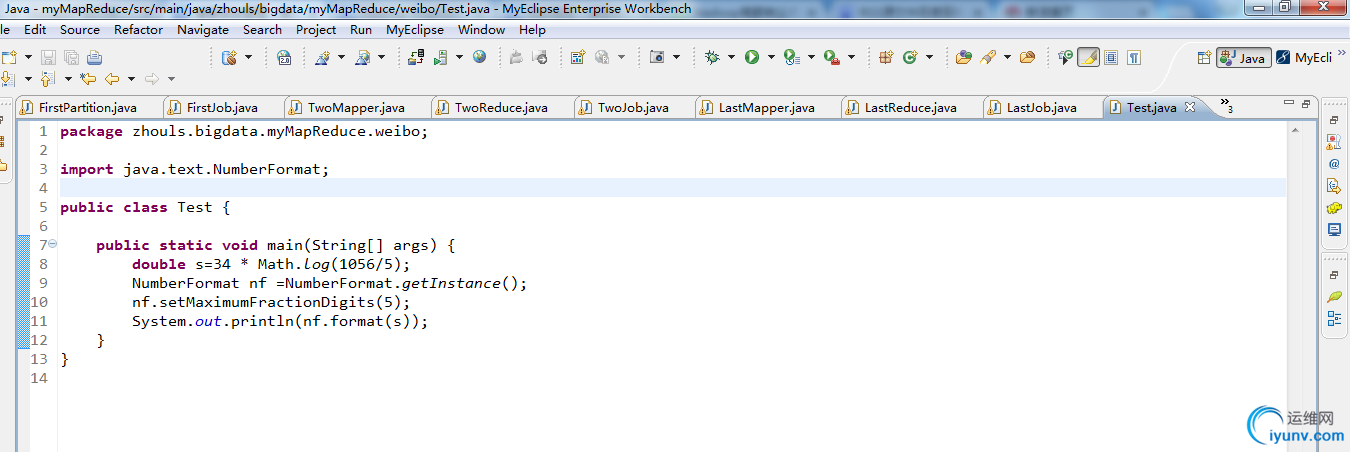Toggle Block Selection Mode button
The height and width of the screenshot is (452, 1350).
[1111, 57]
